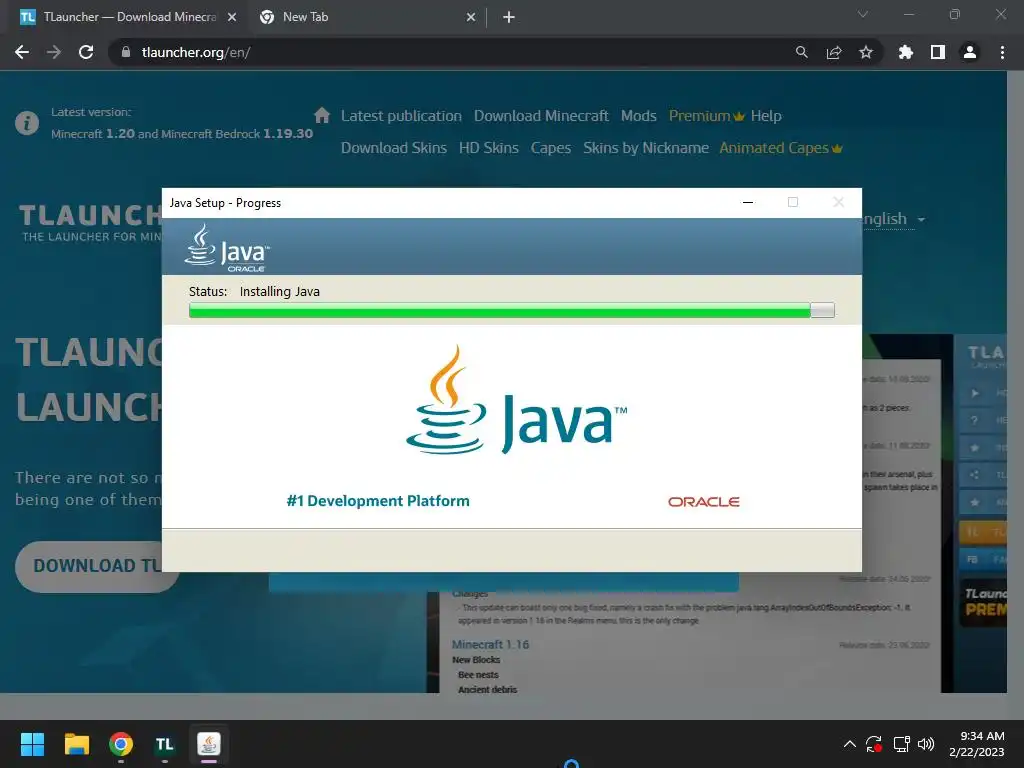This screenshot has height=768, width=1024.
Task: Click the home icon in site navigation
Action: 322,116
